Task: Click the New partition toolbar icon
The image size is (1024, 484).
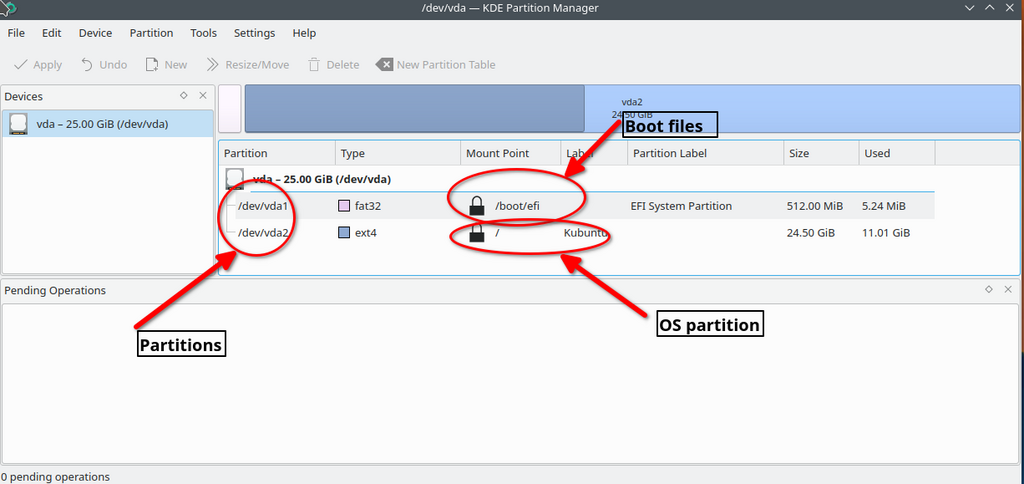Action: pyautogui.click(x=152, y=65)
